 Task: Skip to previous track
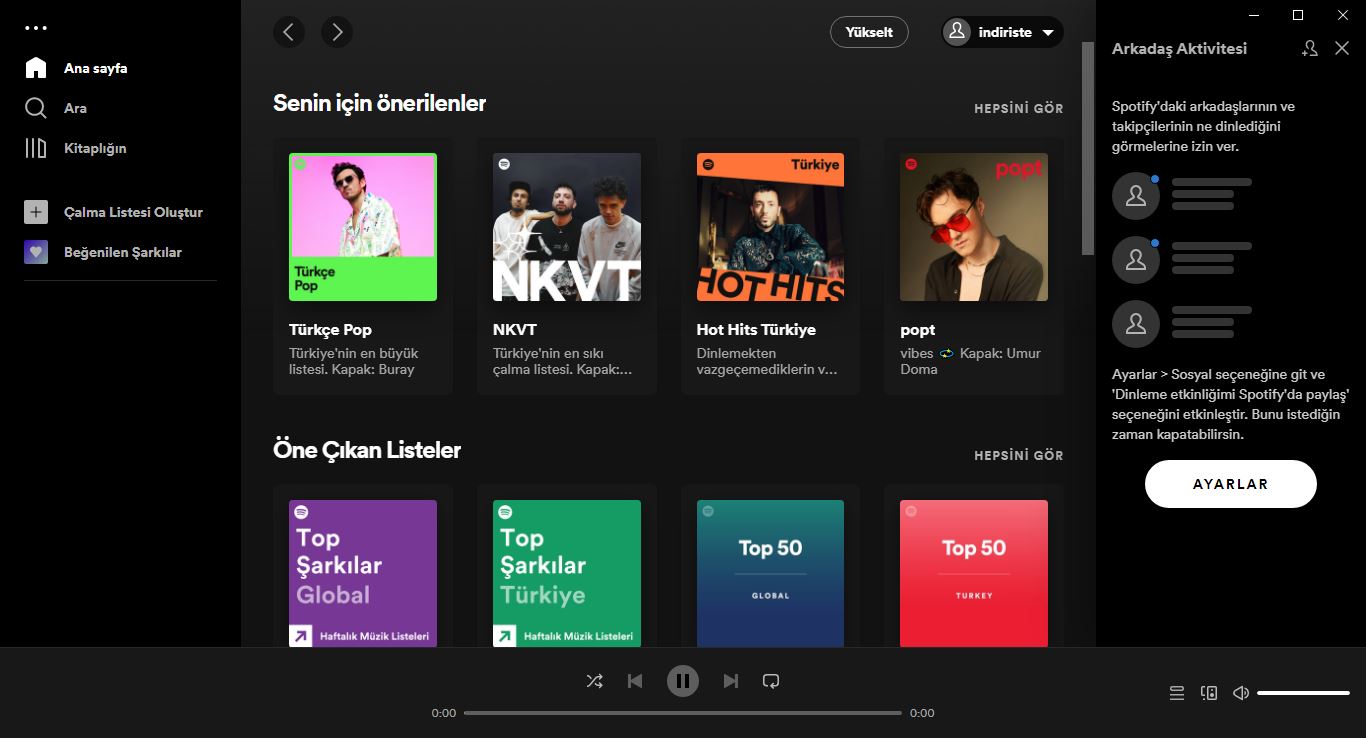tap(635, 681)
